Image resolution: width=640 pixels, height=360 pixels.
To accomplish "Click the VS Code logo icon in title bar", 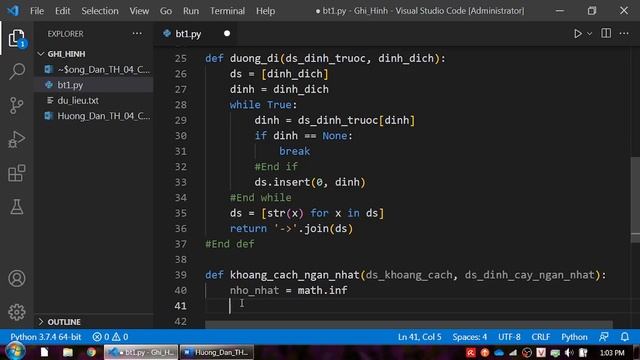I will [x=13, y=11].
